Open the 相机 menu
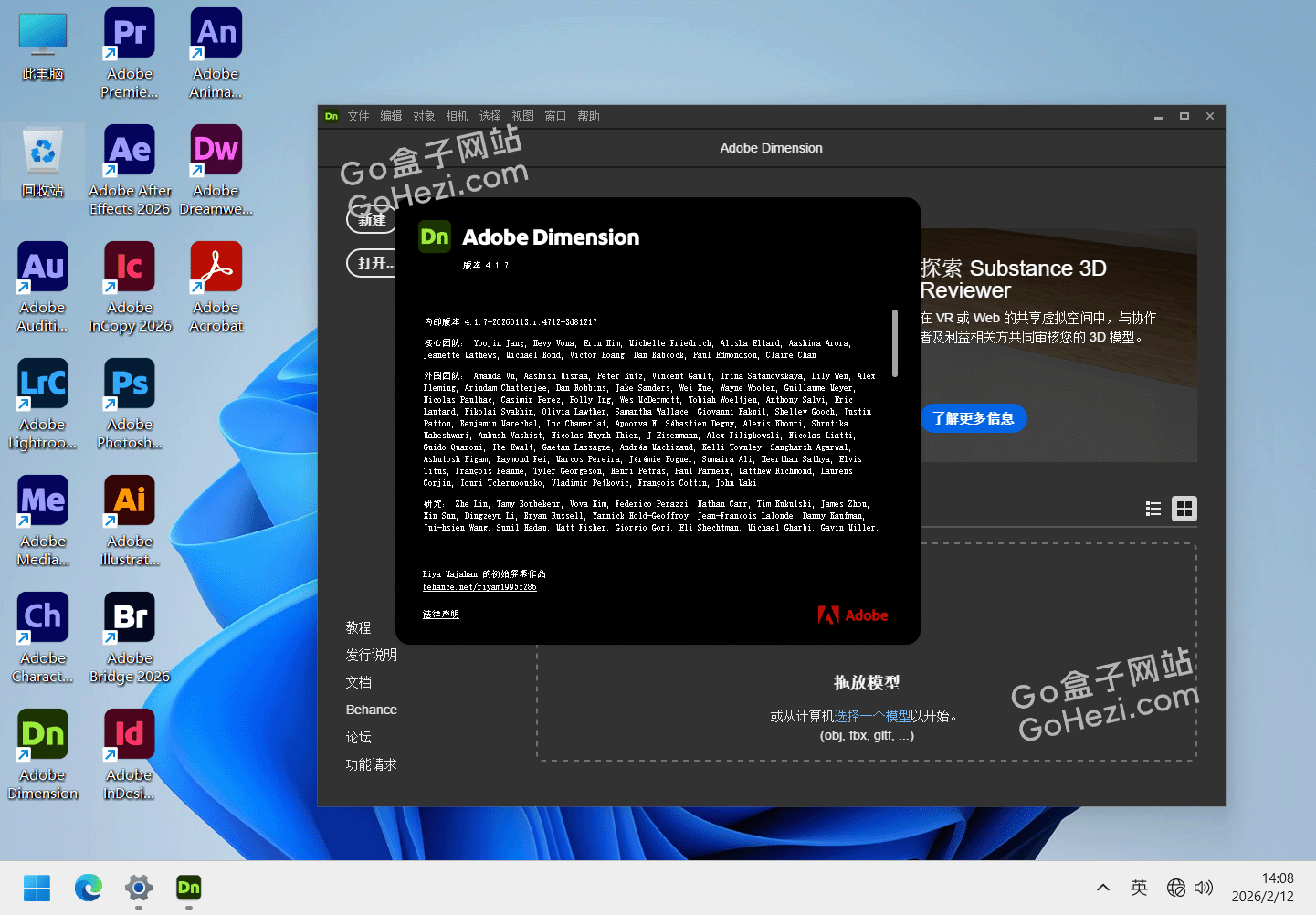Viewport: 1316px width, 915px height. coord(457,116)
